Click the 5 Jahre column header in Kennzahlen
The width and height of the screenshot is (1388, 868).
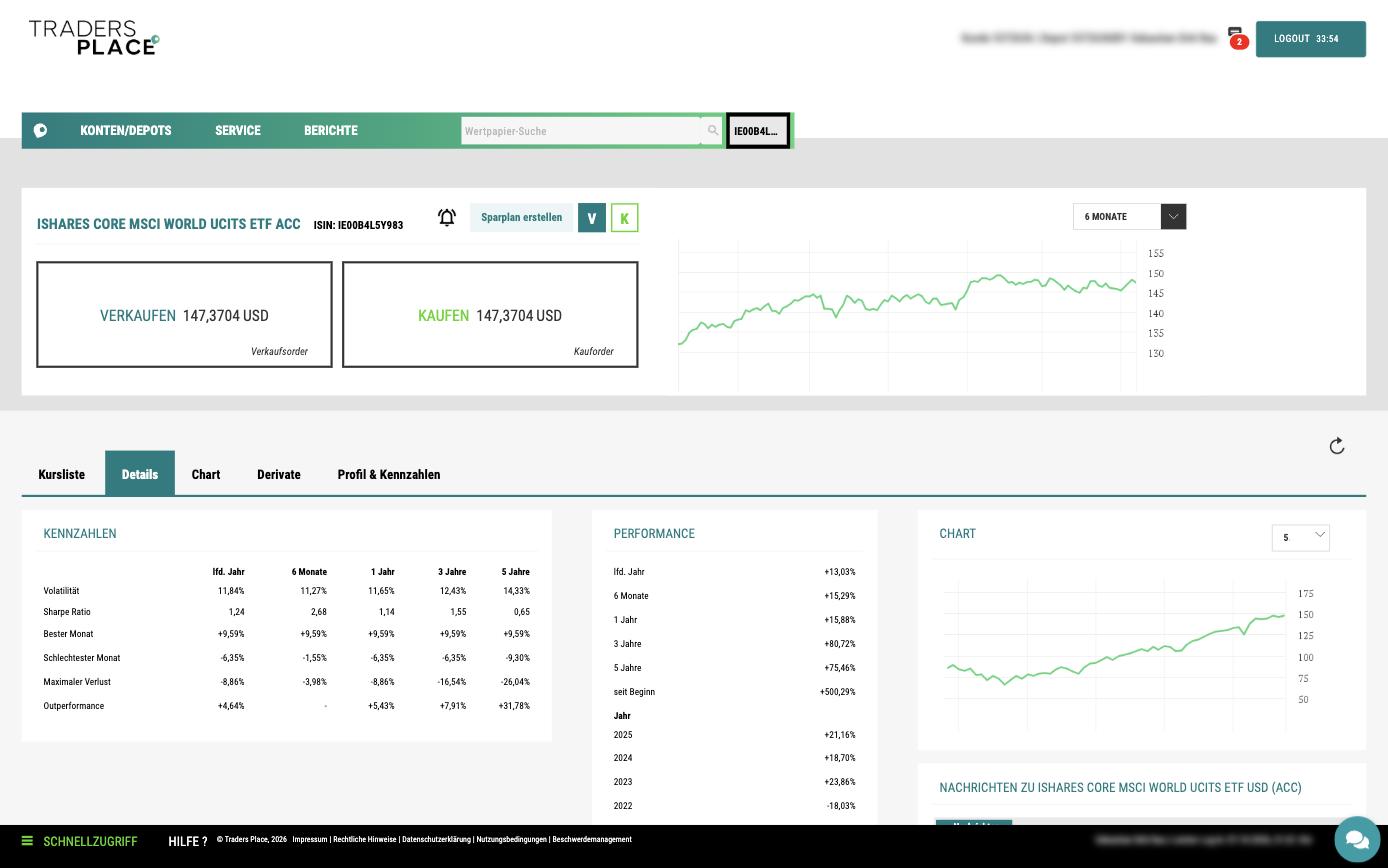[x=516, y=572]
